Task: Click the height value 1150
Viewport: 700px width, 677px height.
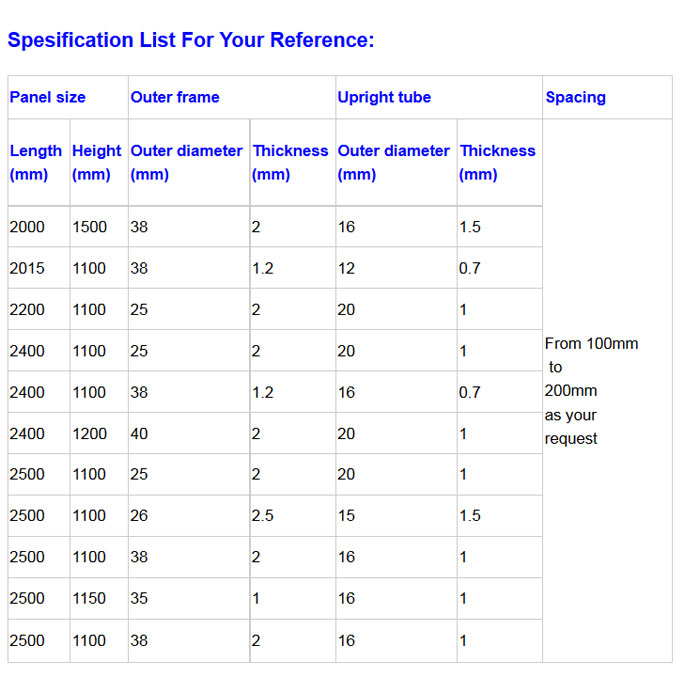Action: click(89, 598)
